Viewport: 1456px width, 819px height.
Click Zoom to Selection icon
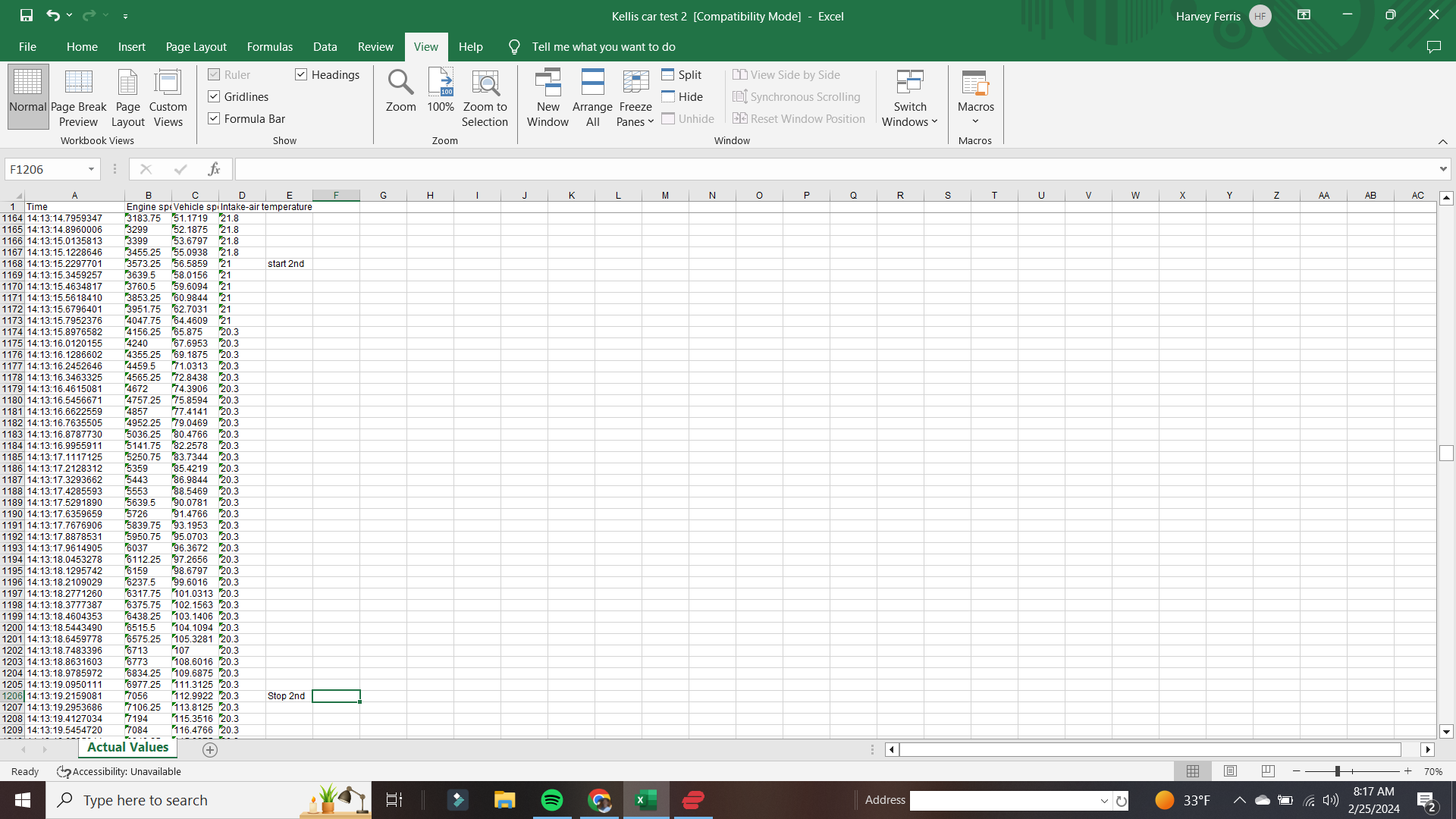coord(485,97)
